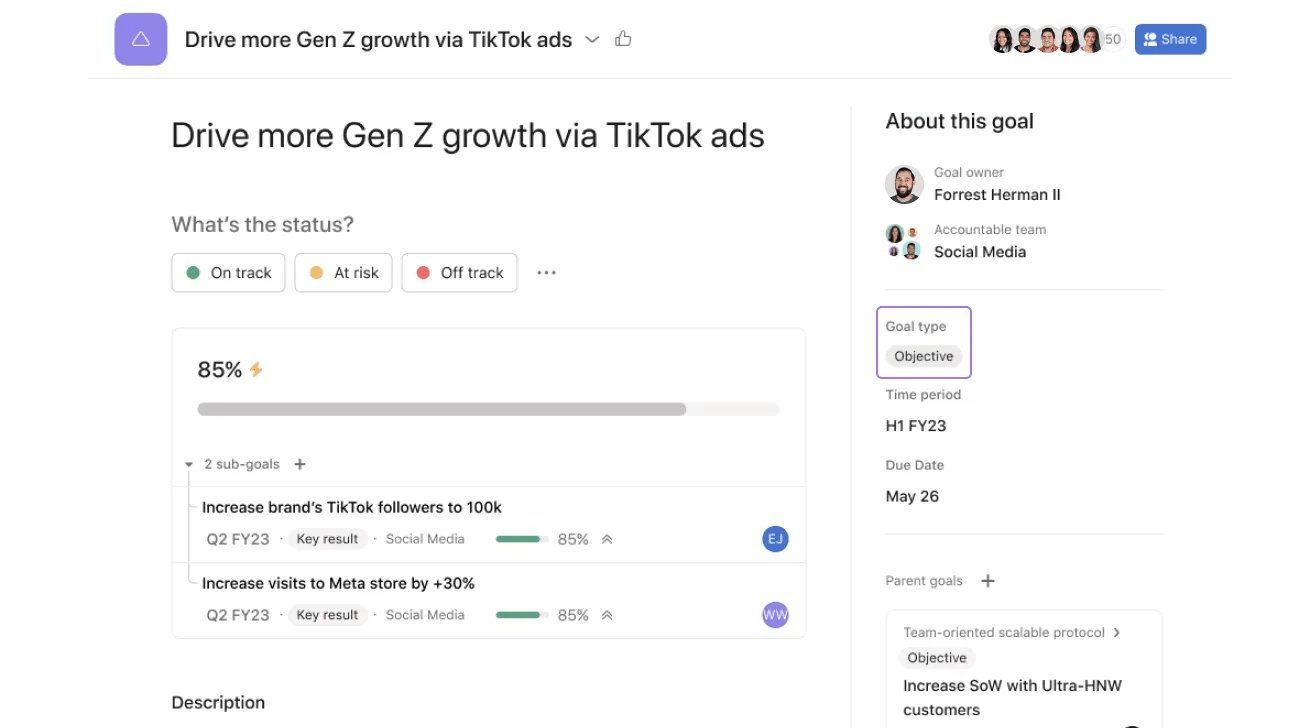Click the Share button

coord(1170,39)
